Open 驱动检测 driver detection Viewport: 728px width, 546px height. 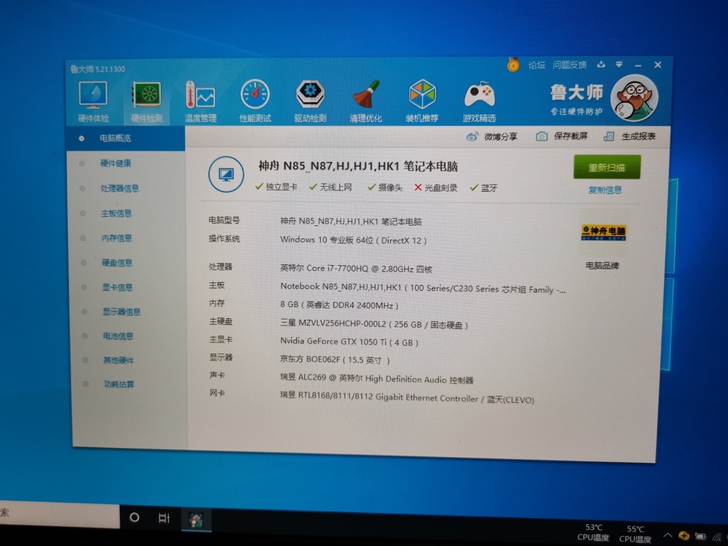pos(310,101)
